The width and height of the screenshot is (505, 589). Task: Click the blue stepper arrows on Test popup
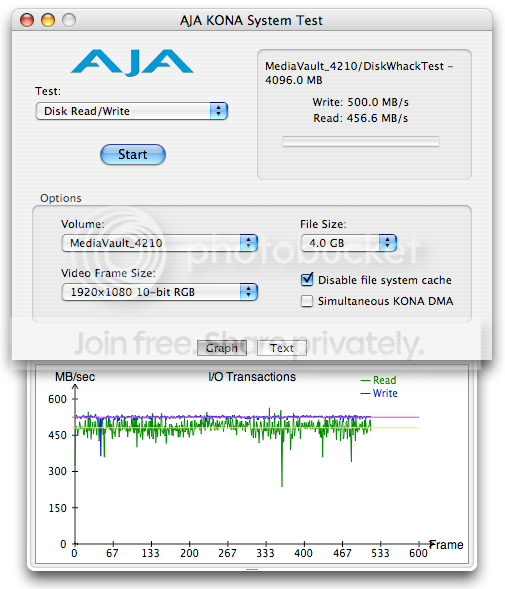[x=219, y=111]
